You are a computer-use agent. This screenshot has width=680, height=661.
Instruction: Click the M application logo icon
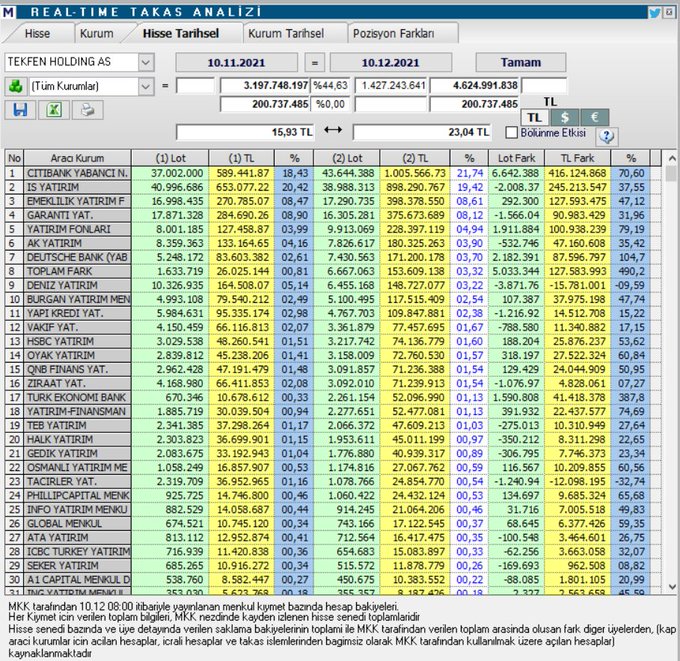[9, 12]
